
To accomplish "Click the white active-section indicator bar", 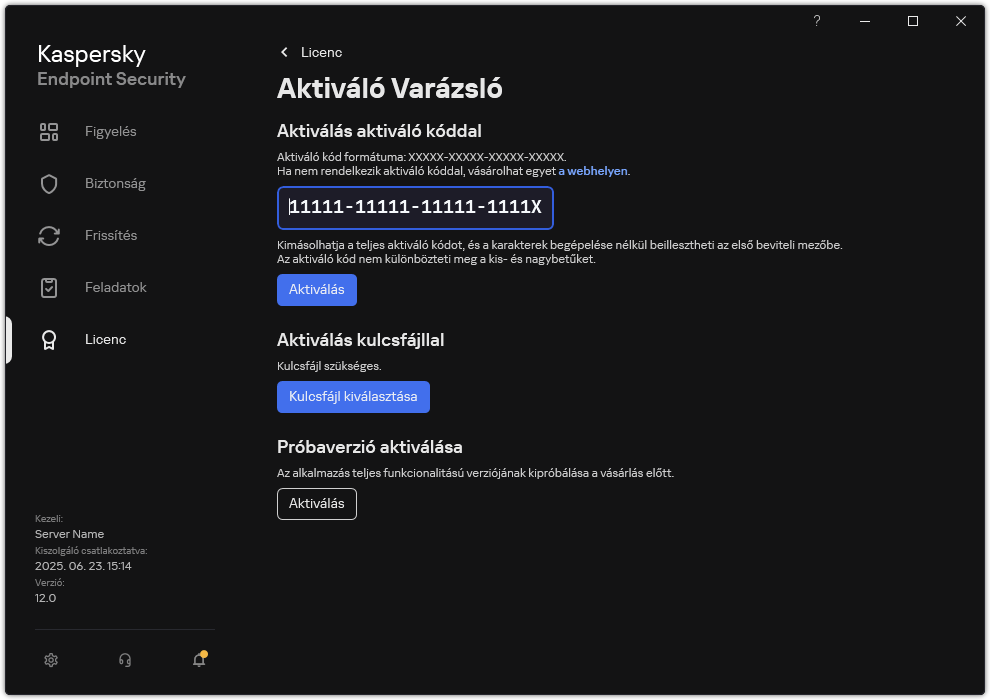I will click(7, 339).
